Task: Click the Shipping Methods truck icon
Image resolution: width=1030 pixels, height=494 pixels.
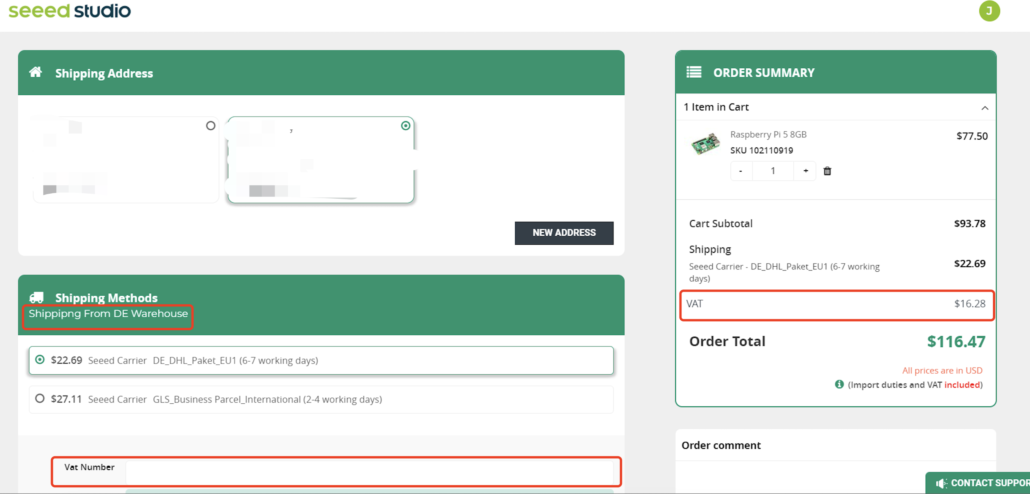Action: pos(37,297)
